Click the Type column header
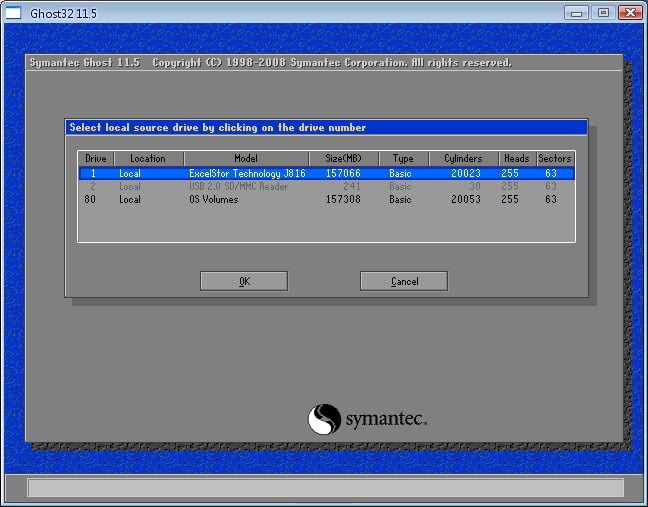 (403, 159)
